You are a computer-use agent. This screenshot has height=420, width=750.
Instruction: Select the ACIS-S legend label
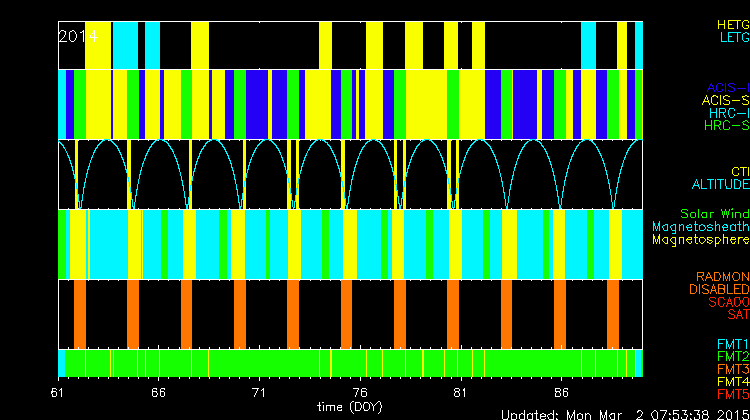click(725, 100)
